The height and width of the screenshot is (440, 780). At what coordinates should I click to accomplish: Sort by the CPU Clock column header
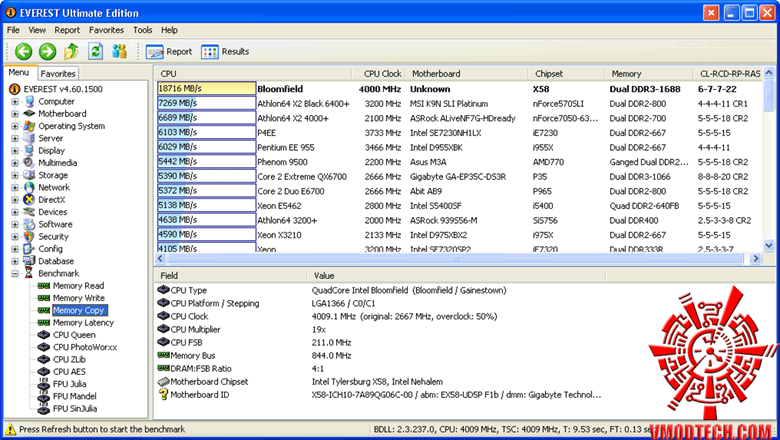tap(382, 73)
